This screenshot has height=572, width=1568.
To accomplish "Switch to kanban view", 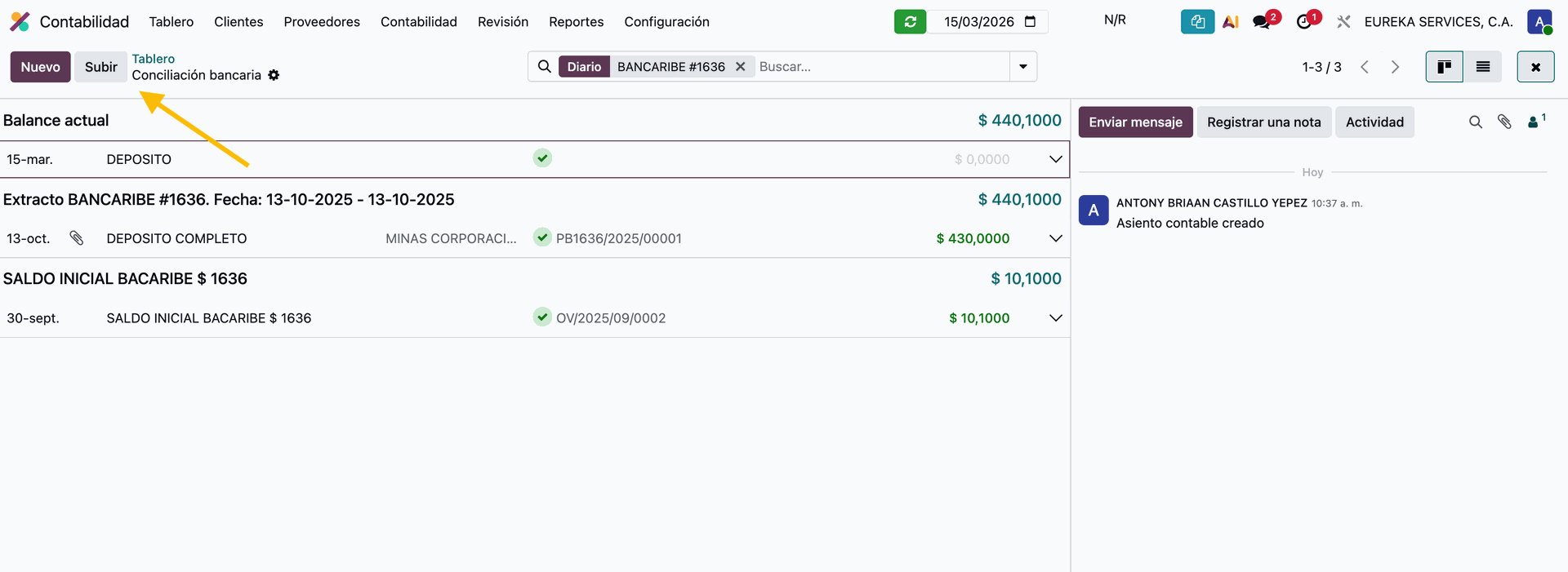I will coord(1444,67).
